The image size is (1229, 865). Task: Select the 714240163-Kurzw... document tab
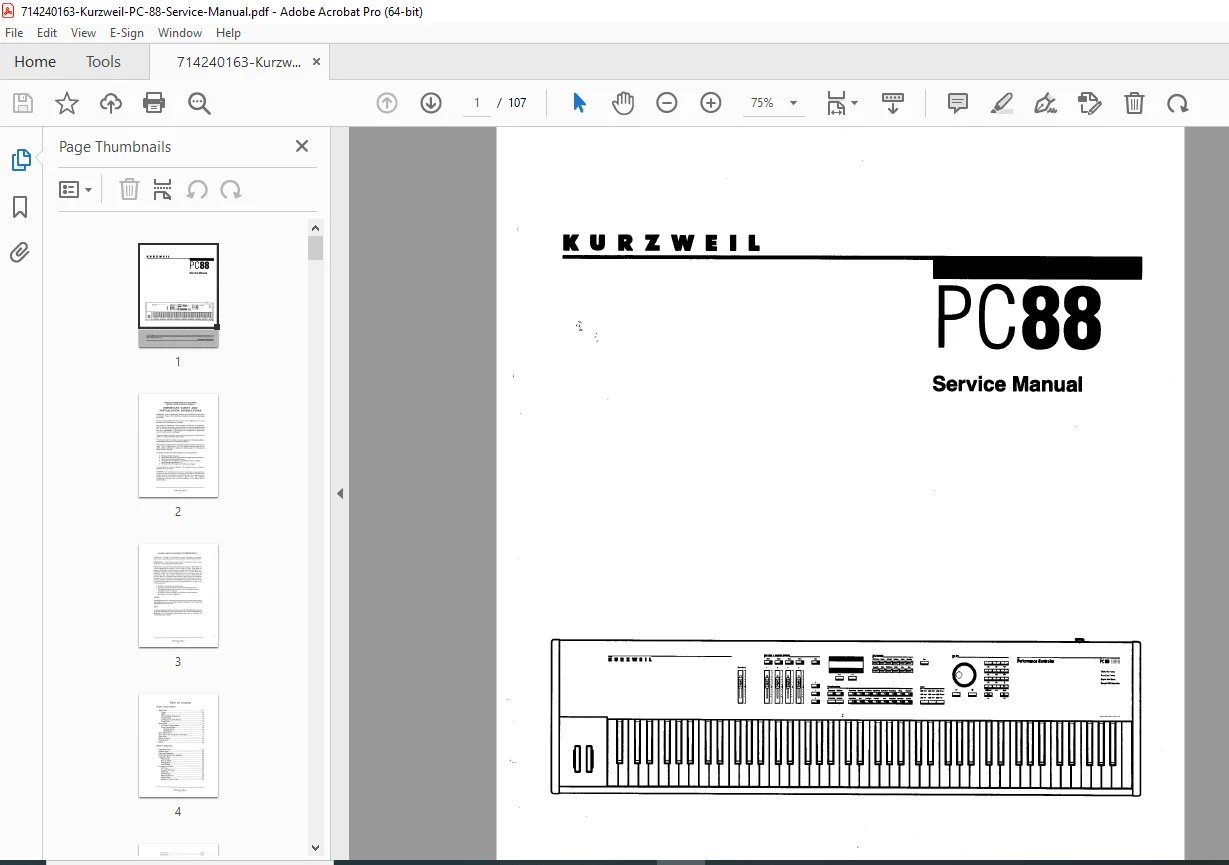(238, 62)
